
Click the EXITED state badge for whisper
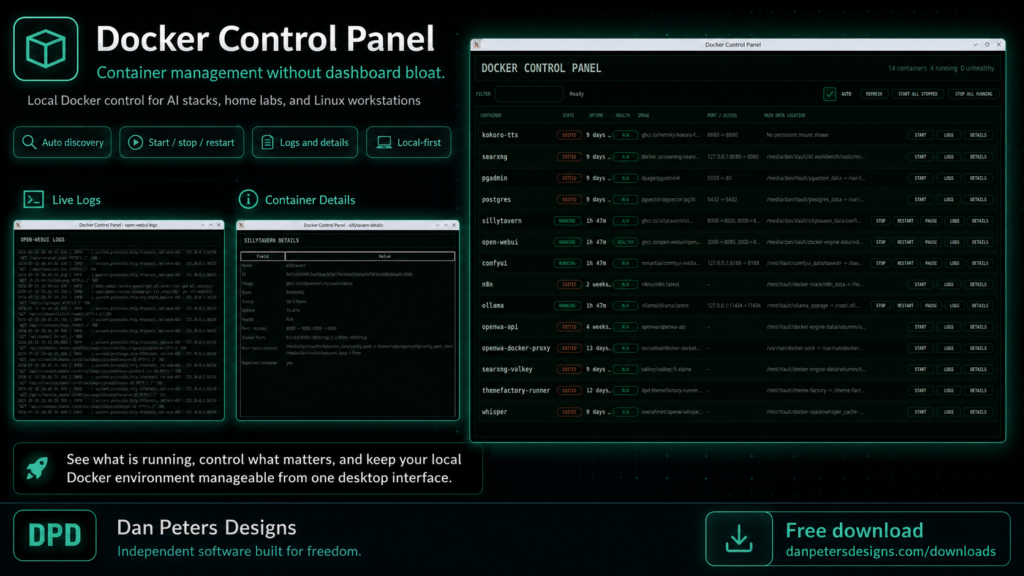[x=569, y=412]
